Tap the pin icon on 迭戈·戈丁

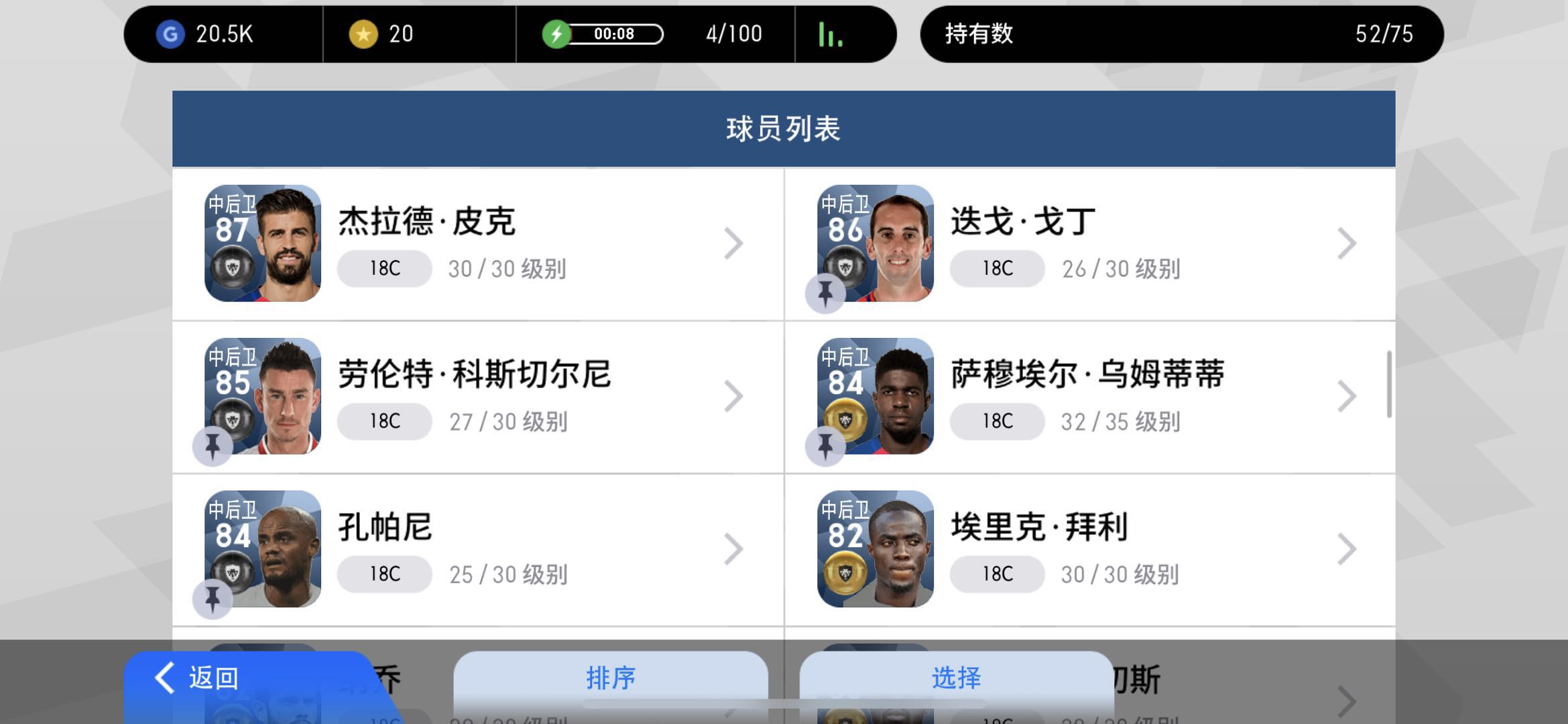825,294
